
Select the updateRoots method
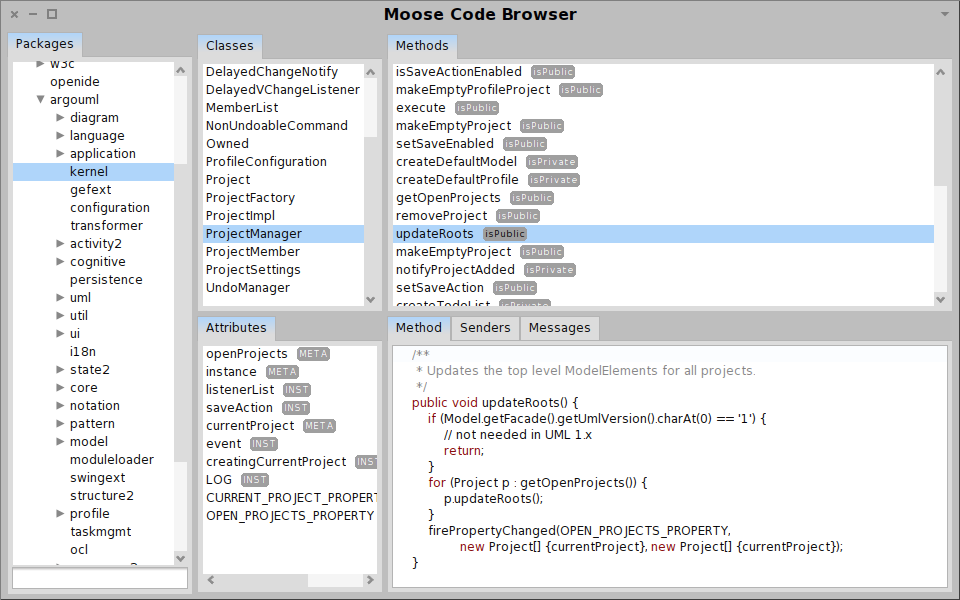[x=663, y=234]
